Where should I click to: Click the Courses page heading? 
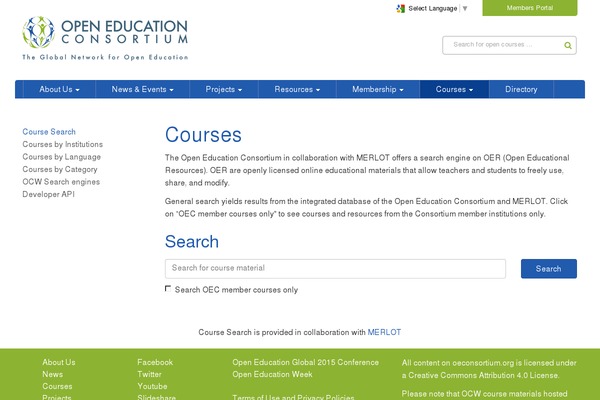tap(203, 135)
